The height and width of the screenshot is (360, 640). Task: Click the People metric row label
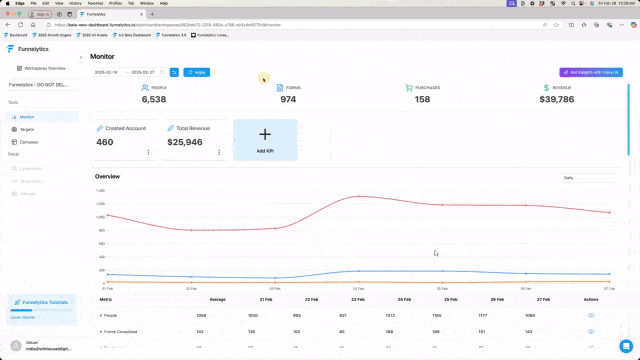(110, 316)
